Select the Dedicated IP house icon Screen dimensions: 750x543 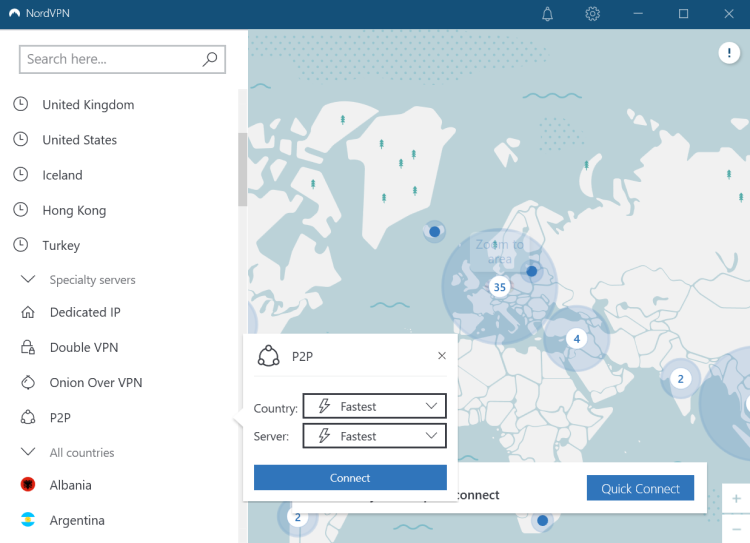(28, 312)
